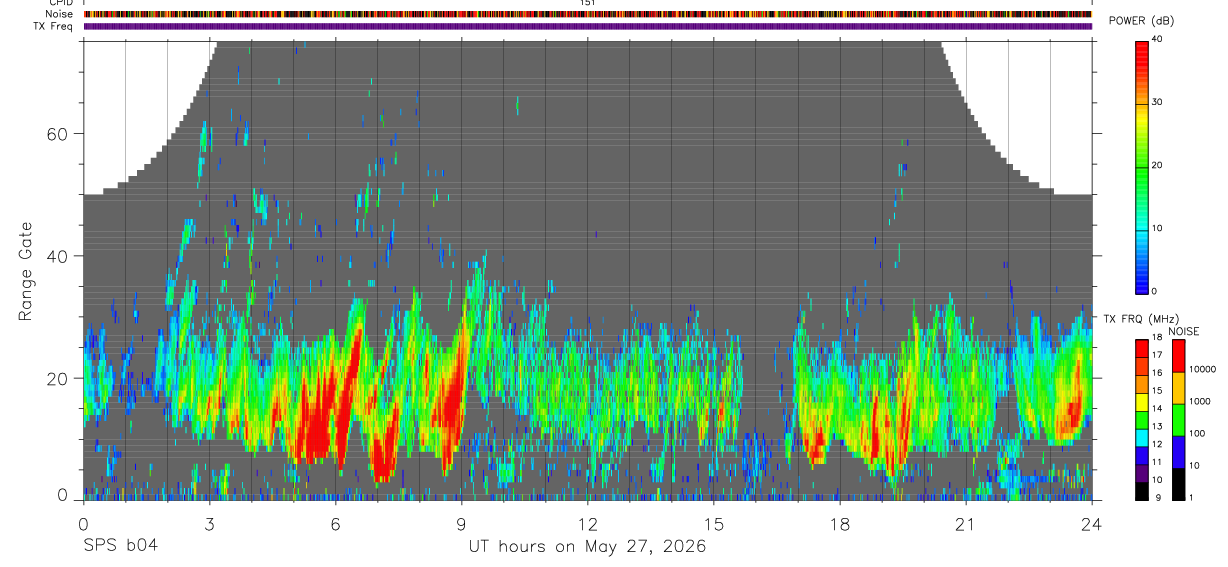Click the TX FRQ (MHz) legend title

tap(1139, 319)
